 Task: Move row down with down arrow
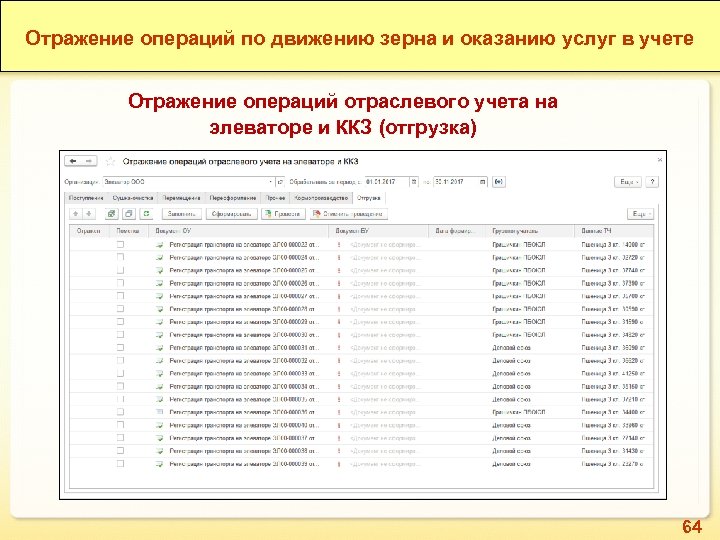click(x=89, y=214)
